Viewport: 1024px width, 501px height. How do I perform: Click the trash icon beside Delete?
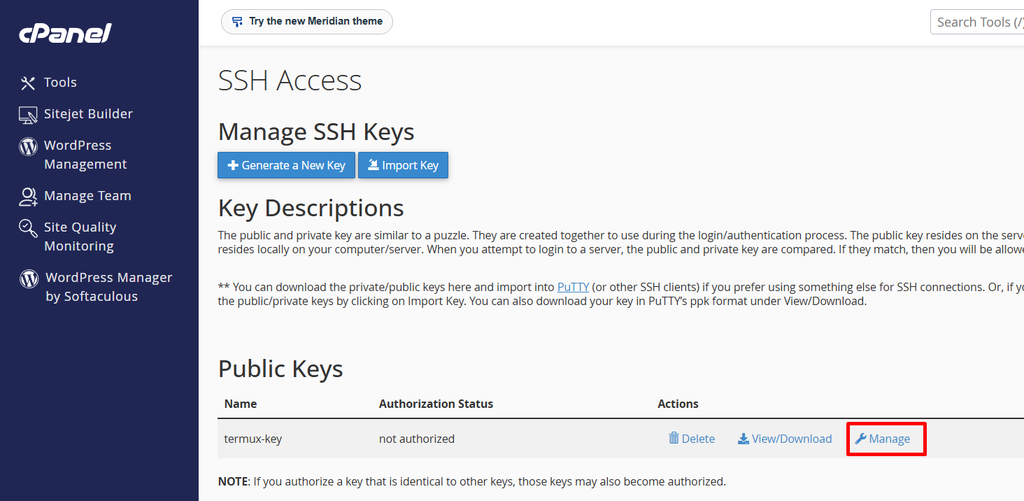pos(673,438)
